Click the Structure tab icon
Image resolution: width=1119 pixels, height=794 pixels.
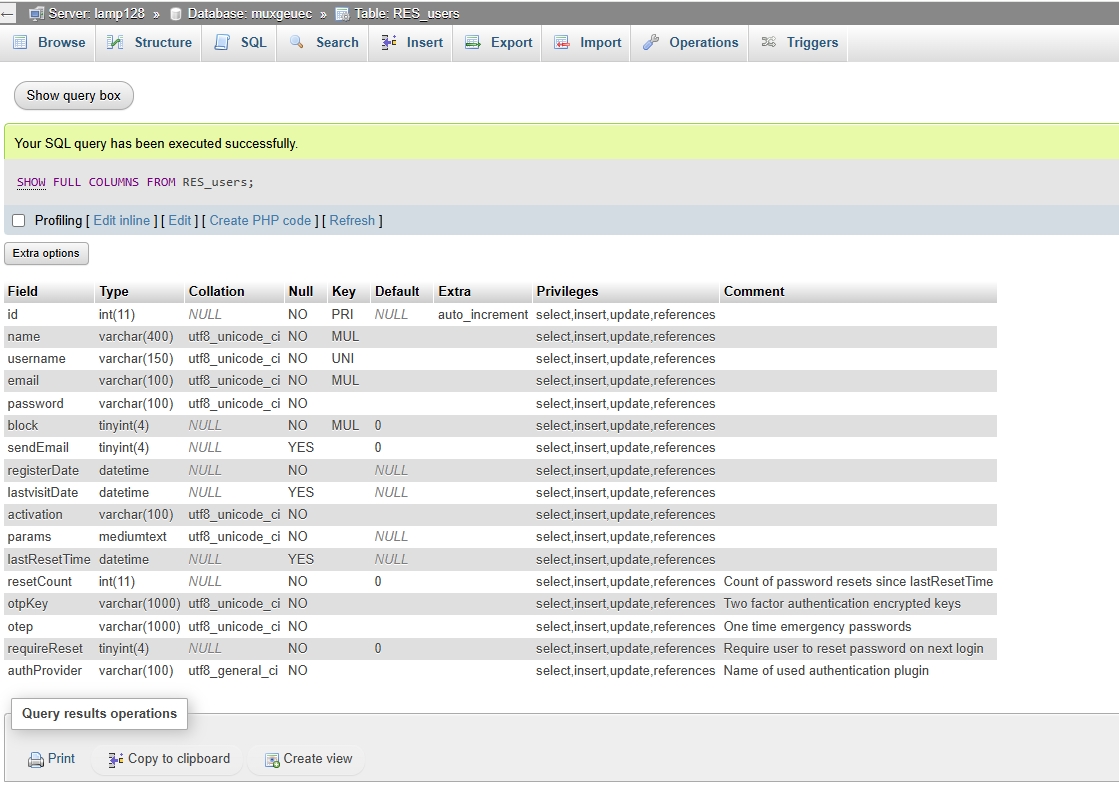pos(116,43)
